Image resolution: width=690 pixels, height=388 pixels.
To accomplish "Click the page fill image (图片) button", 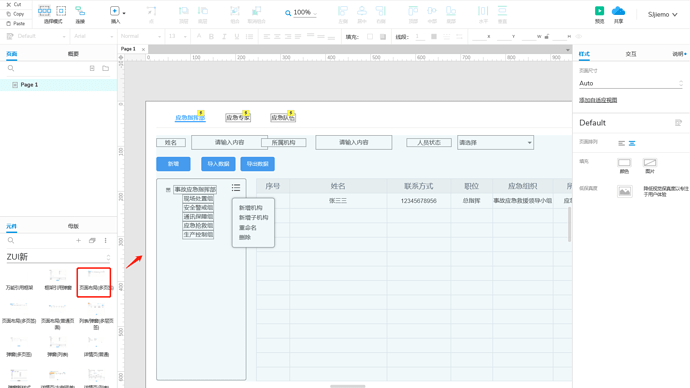I will click(x=650, y=163).
